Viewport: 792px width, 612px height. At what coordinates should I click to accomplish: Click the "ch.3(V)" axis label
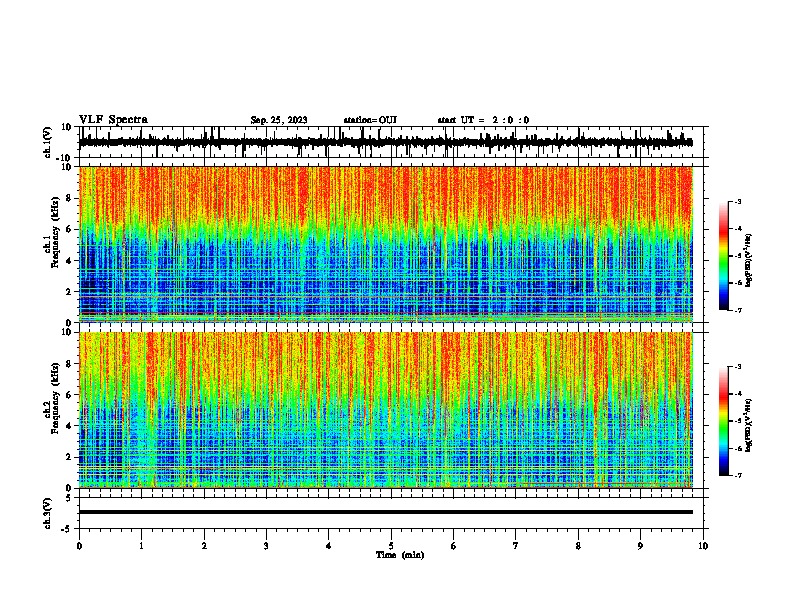tap(48, 513)
